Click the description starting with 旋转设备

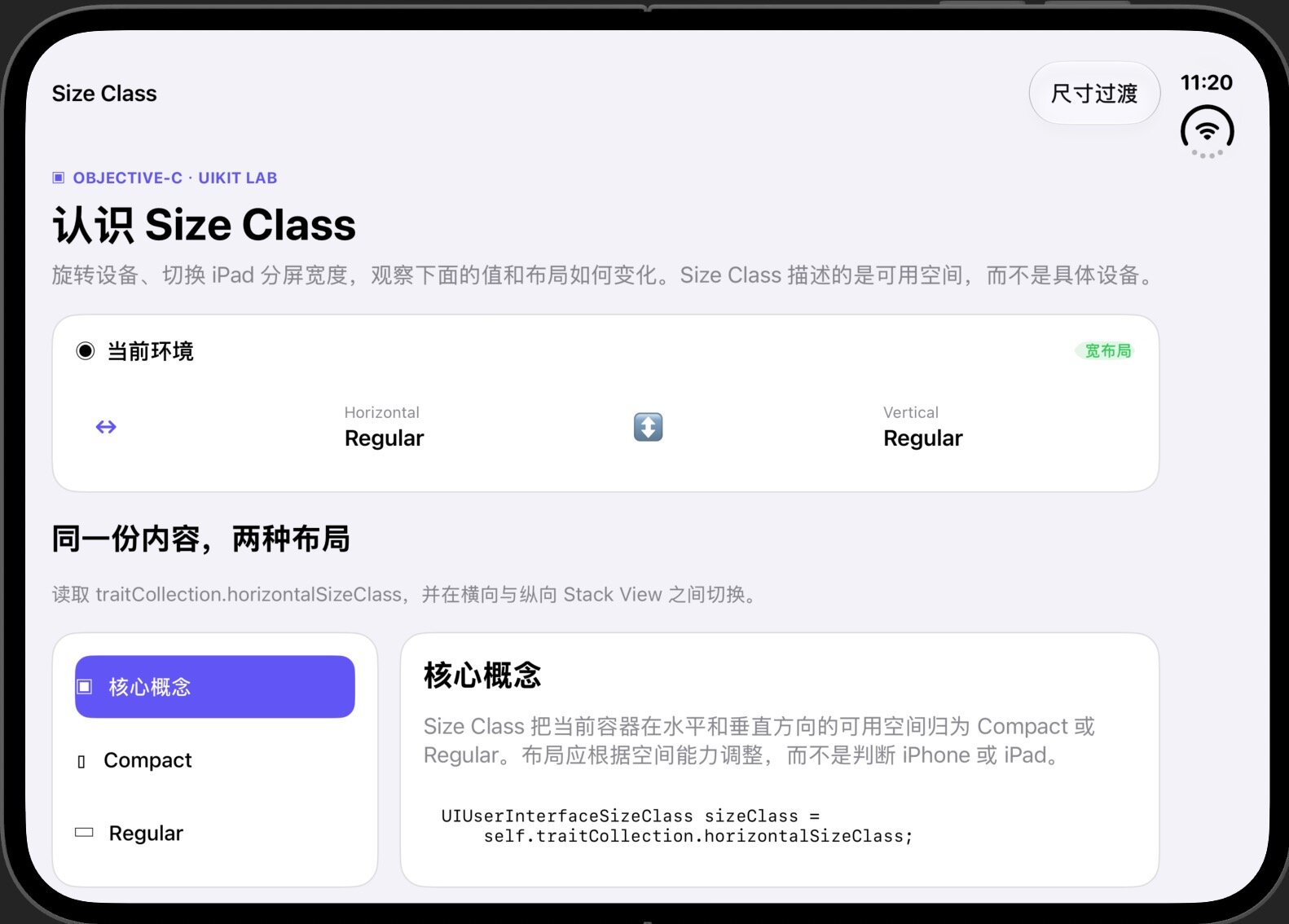pyautogui.click(x=605, y=275)
